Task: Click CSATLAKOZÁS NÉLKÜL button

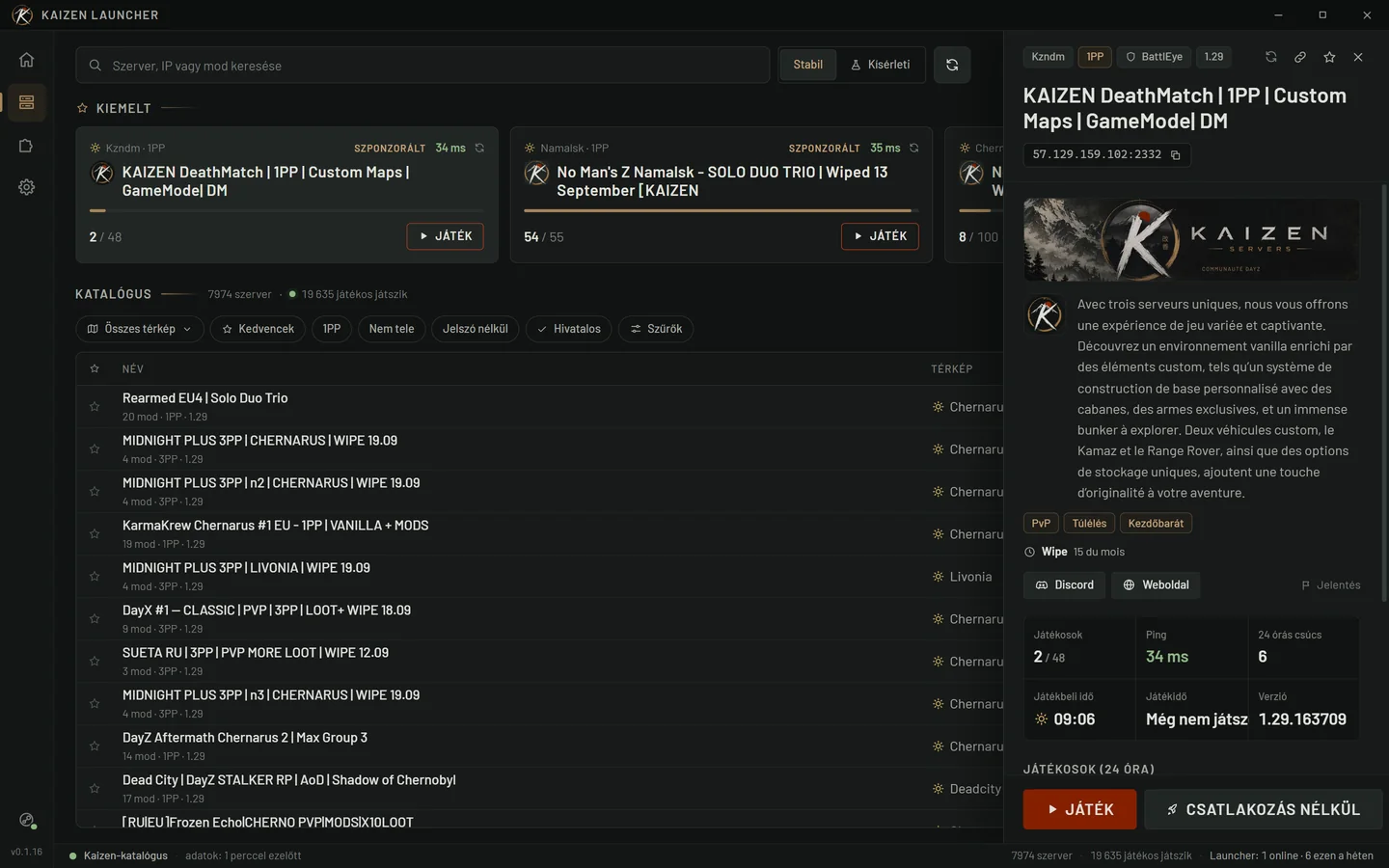Action: point(1264,809)
